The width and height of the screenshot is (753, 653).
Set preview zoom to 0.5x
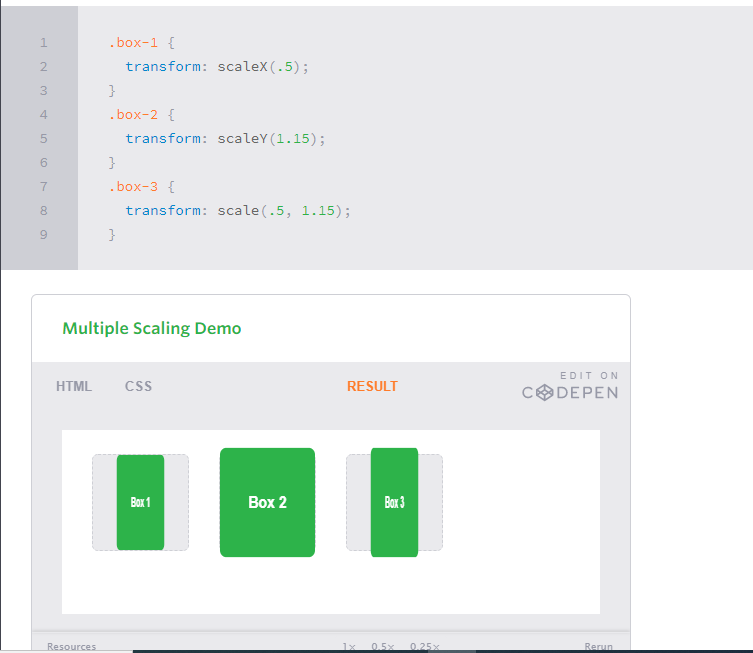[x=382, y=646]
